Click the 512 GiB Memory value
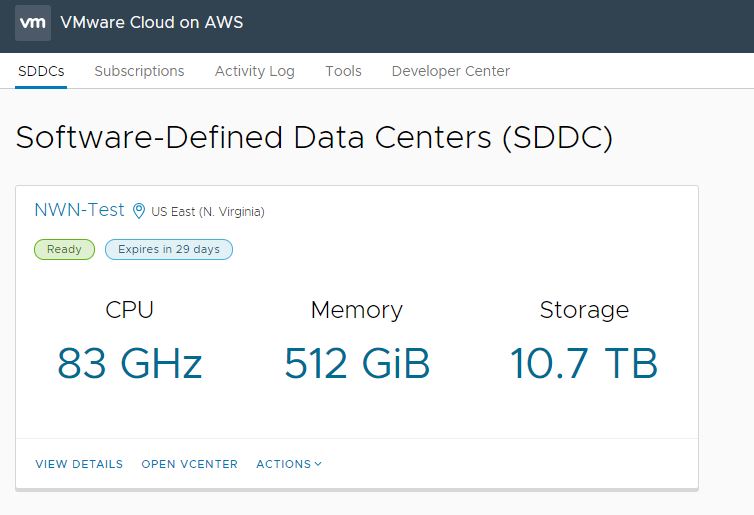This screenshot has width=754, height=515. [x=357, y=364]
